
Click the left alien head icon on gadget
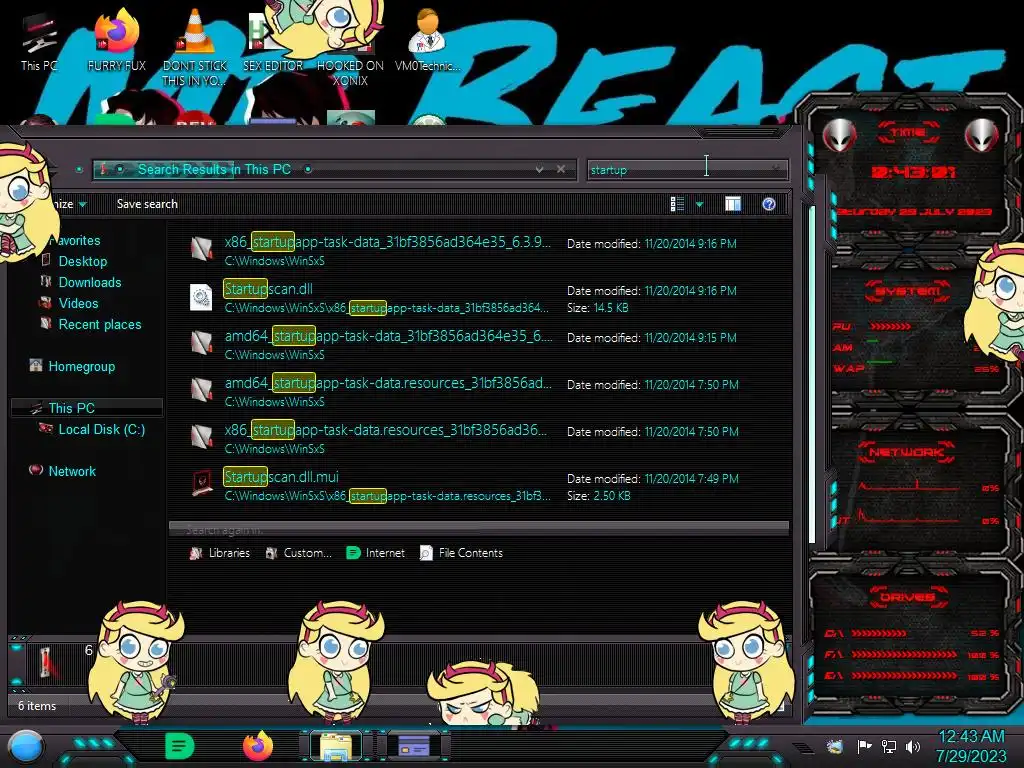pyautogui.click(x=839, y=135)
